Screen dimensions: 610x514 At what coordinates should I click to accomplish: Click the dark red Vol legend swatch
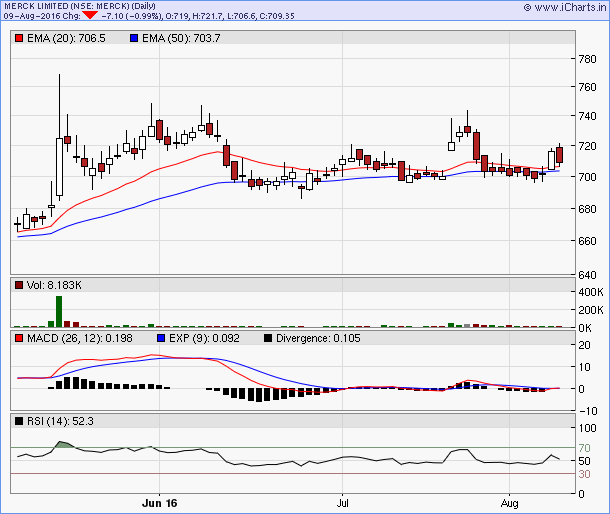pyautogui.click(x=19, y=285)
